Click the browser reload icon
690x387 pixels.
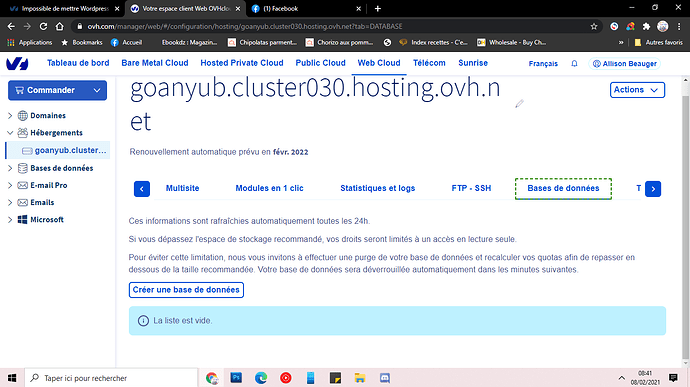43,26
